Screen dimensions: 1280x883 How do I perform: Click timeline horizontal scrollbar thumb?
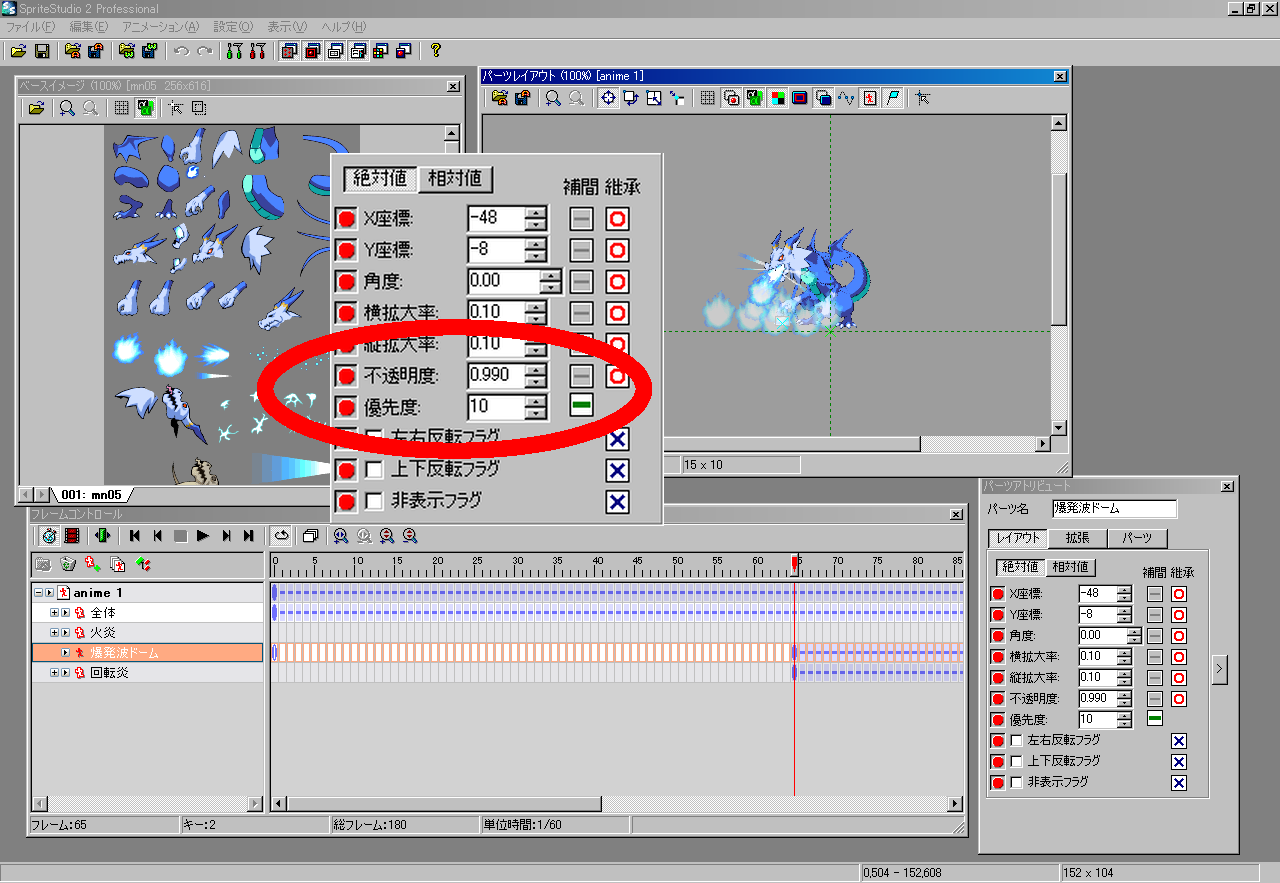[x=445, y=804]
